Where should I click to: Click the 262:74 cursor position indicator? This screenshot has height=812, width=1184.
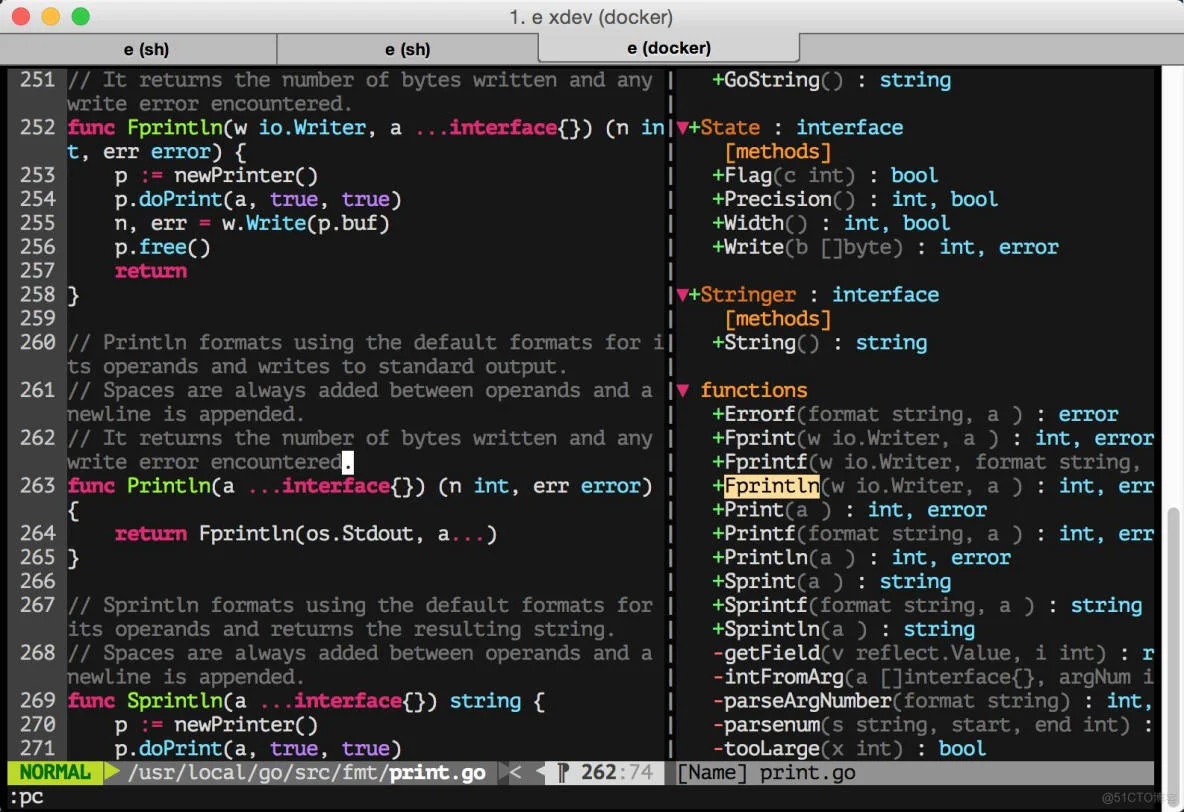click(x=617, y=773)
